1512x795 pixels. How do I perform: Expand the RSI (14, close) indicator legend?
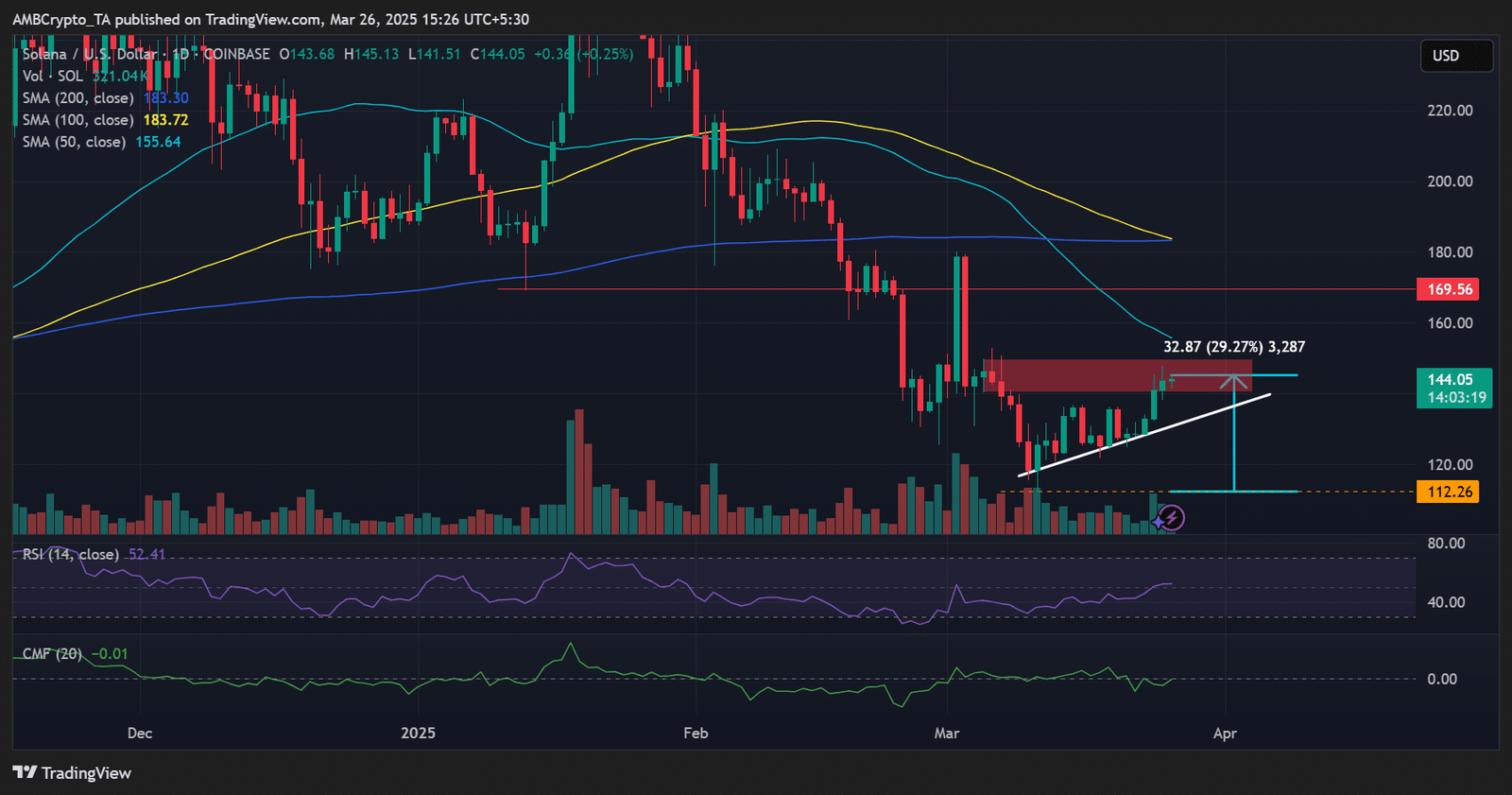point(71,554)
